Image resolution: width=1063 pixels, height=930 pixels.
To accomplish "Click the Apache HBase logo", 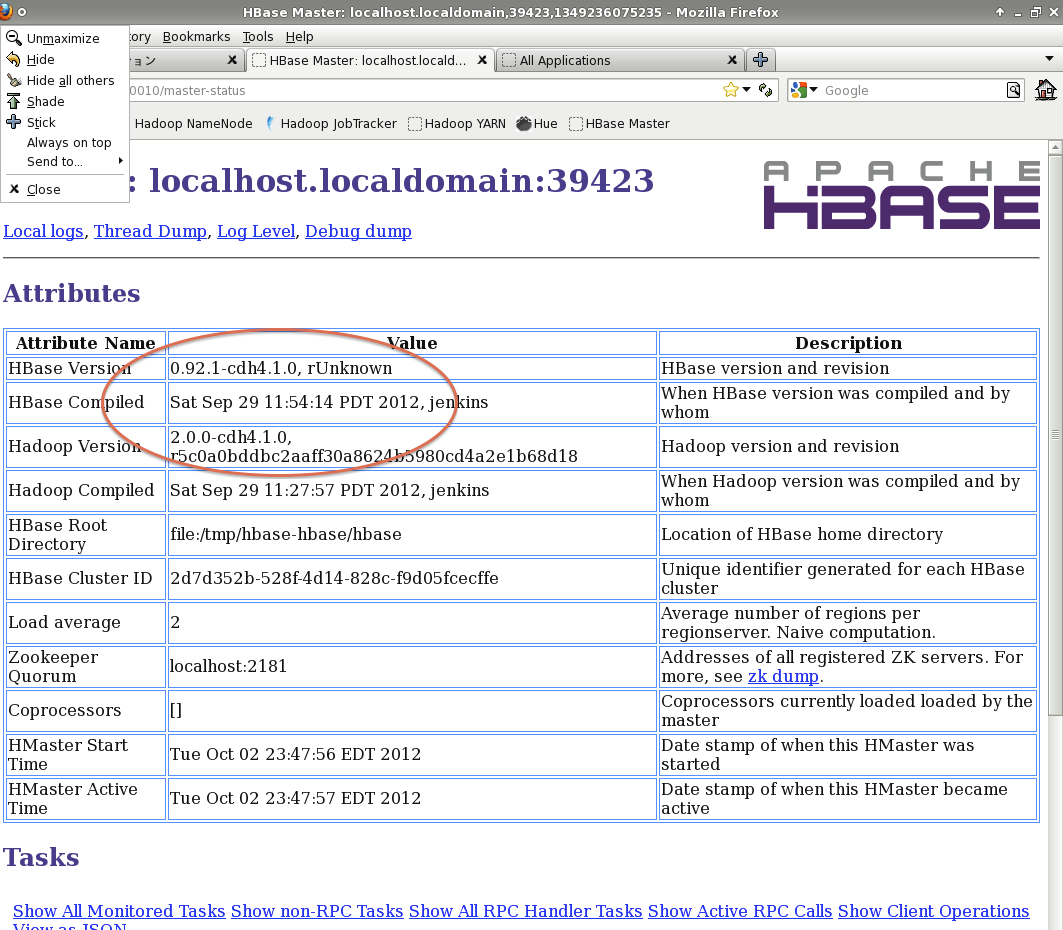I will click(901, 195).
